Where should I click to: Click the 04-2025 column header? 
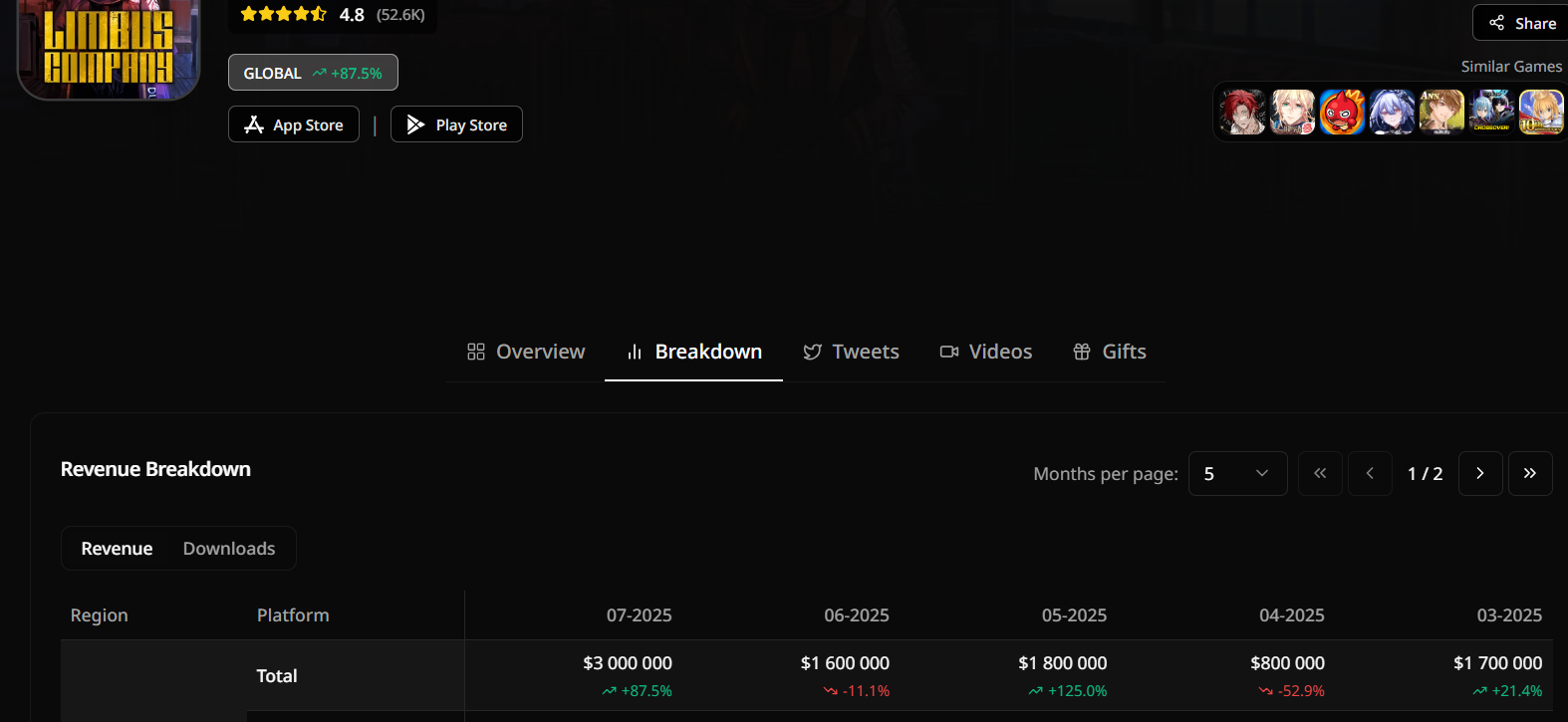click(1292, 615)
